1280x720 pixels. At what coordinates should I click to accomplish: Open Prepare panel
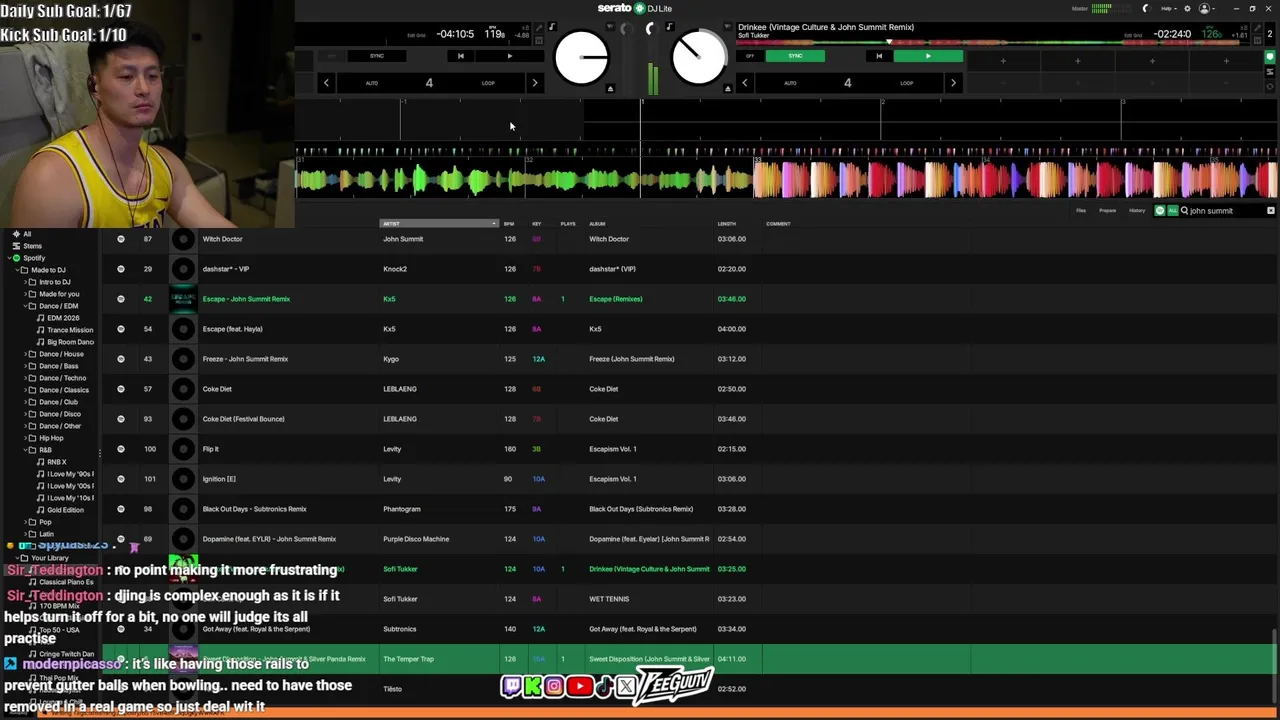click(1108, 211)
